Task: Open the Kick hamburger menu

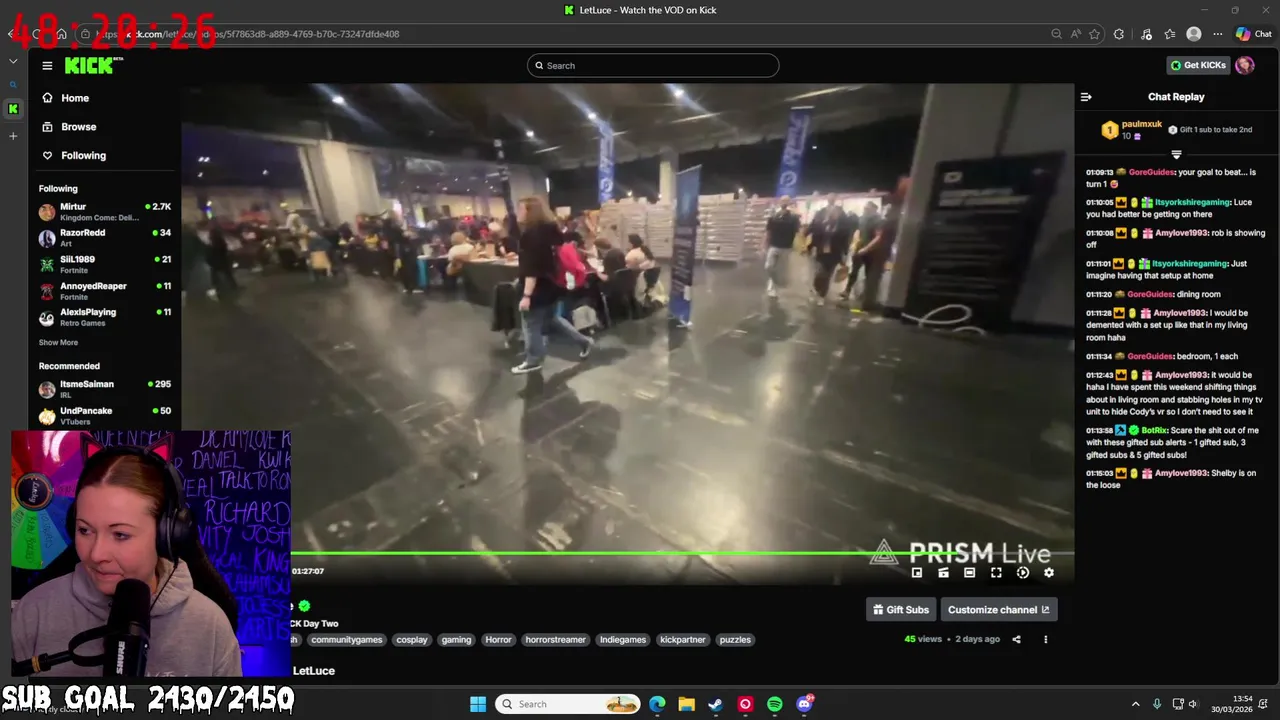Action: (47, 65)
